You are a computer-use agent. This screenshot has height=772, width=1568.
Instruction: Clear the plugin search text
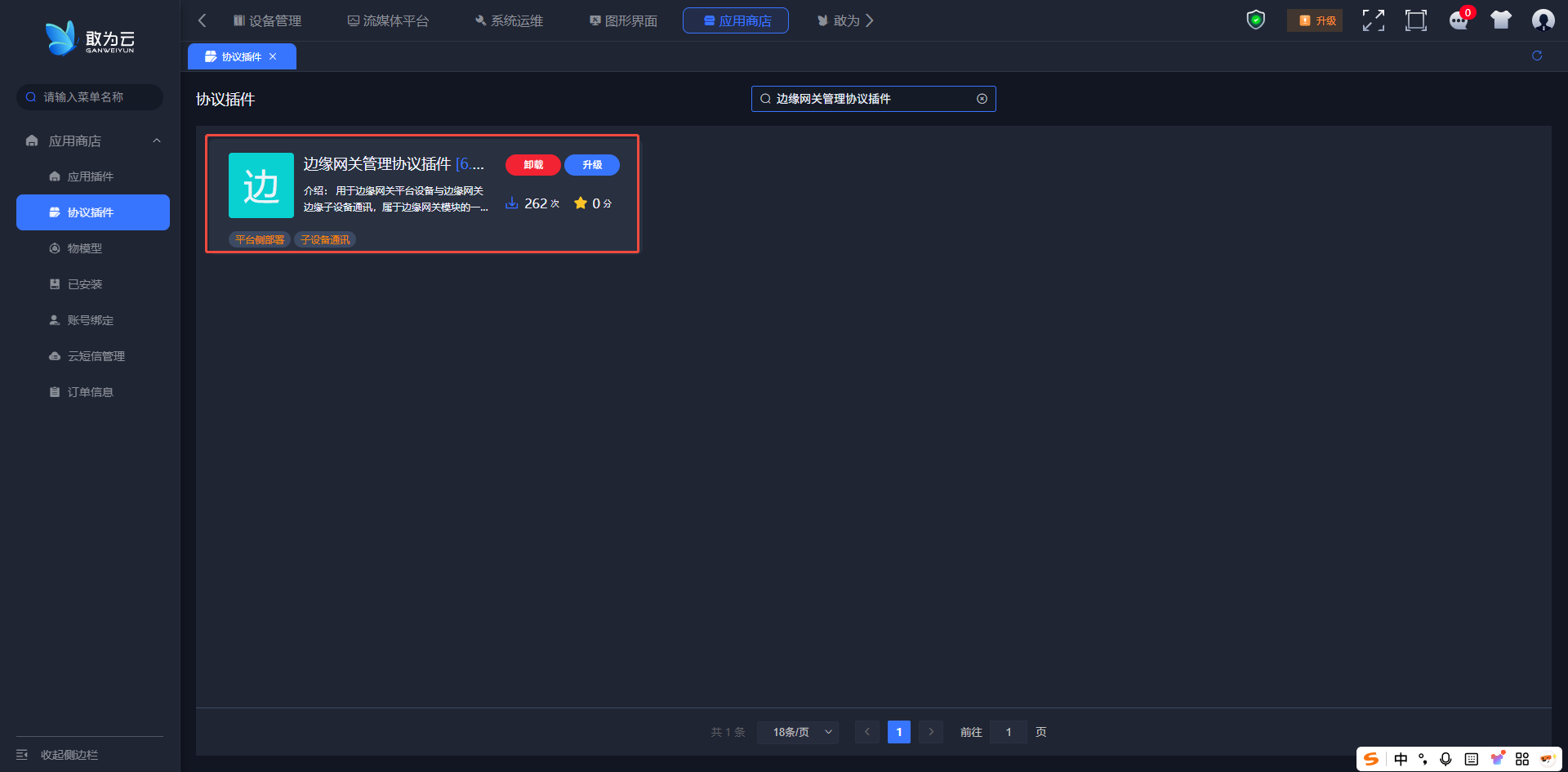click(982, 99)
